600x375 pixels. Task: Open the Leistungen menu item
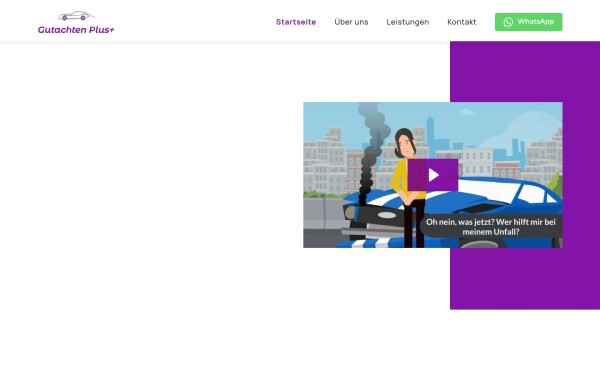pos(408,22)
